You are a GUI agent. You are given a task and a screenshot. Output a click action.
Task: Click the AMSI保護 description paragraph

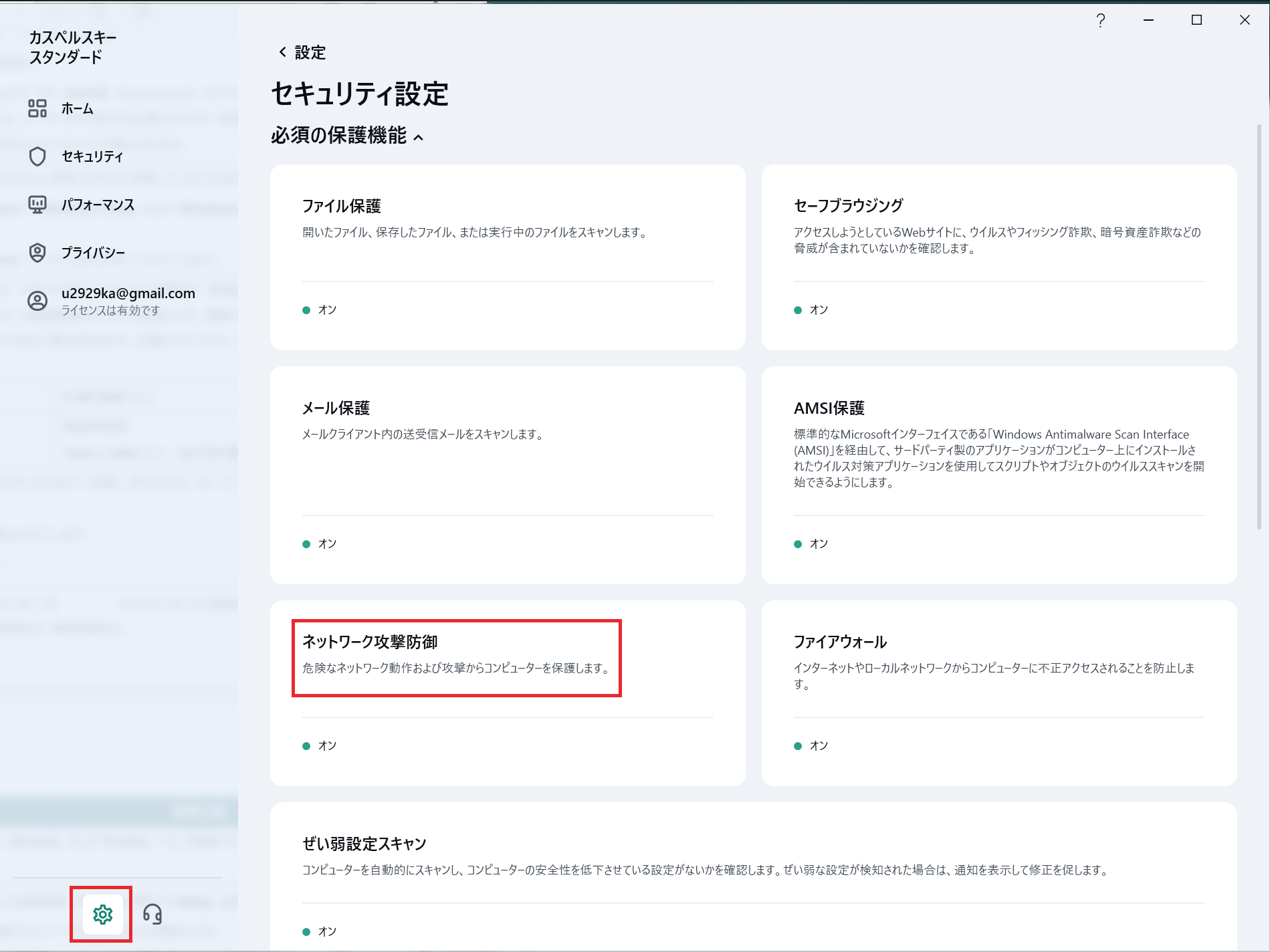pyautogui.click(x=999, y=458)
